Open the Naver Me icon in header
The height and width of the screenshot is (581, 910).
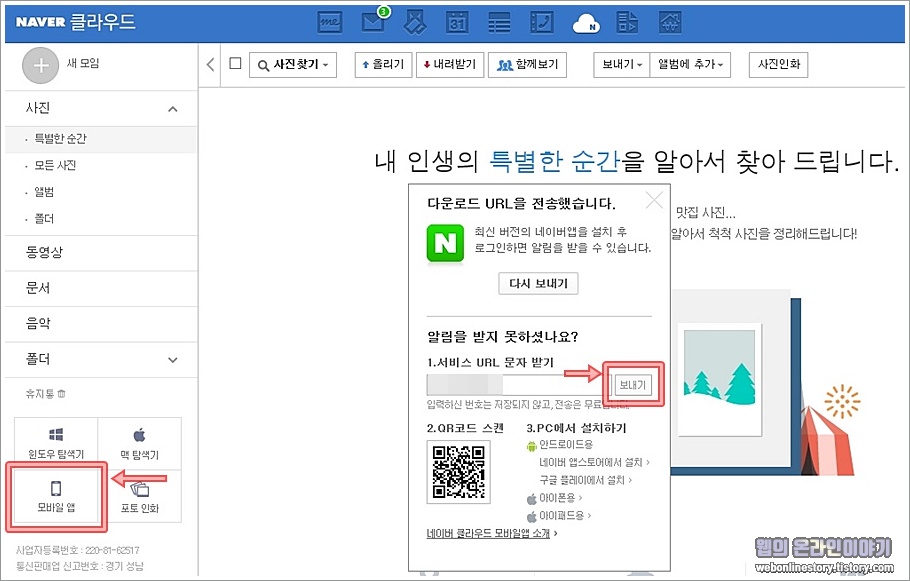click(330, 23)
